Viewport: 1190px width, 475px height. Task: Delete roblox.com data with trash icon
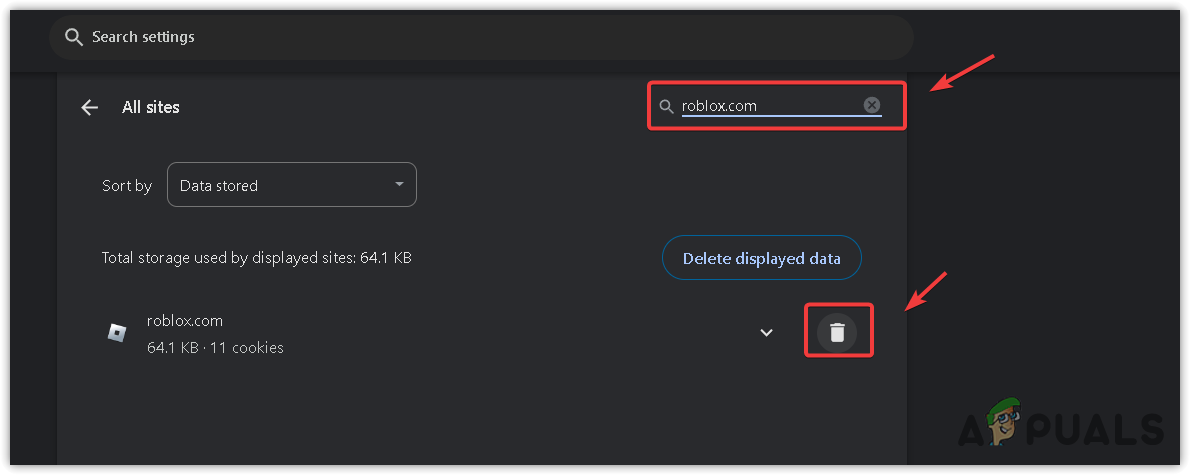coord(838,332)
